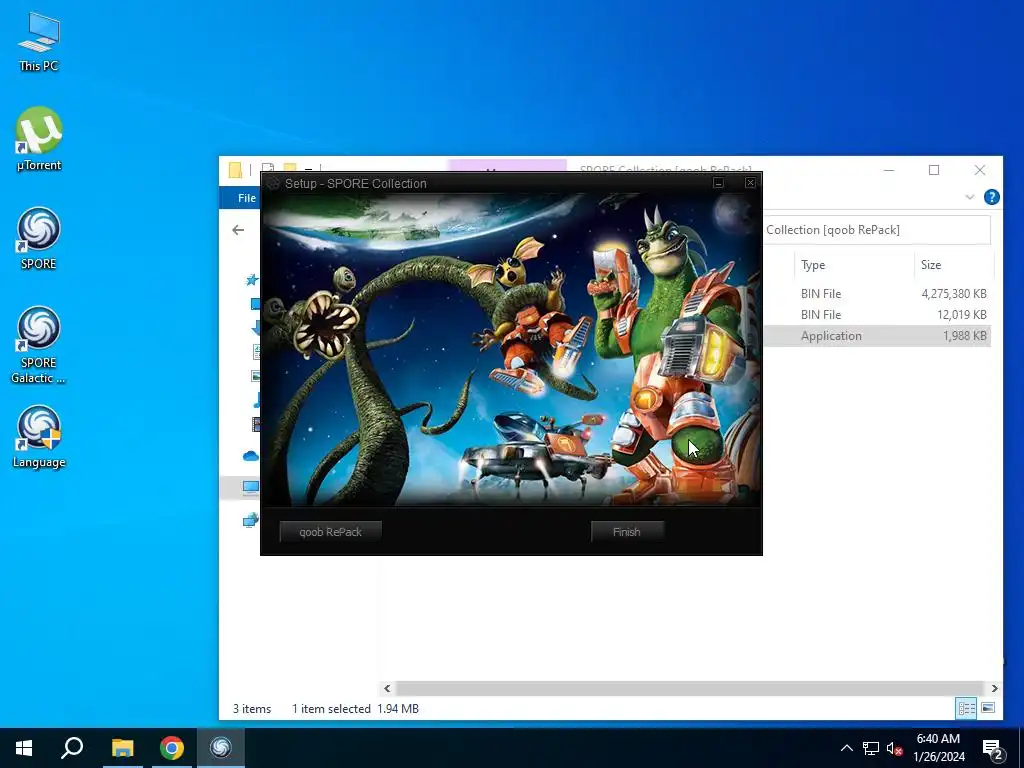Viewport: 1024px width, 768px height.
Task: Click the horizontal scrollbar right arrow
Action: pyautogui.click(x=994, y=688)
